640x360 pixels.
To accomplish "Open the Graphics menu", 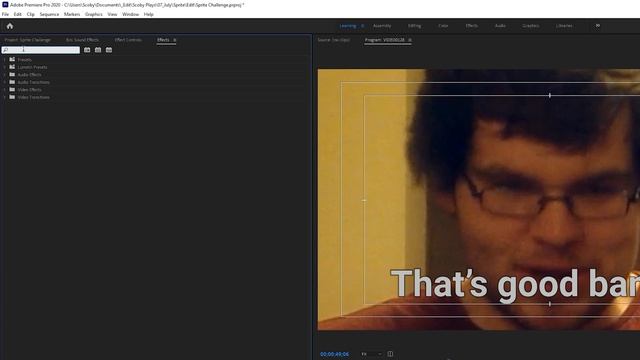I will (x=93, y=14).
